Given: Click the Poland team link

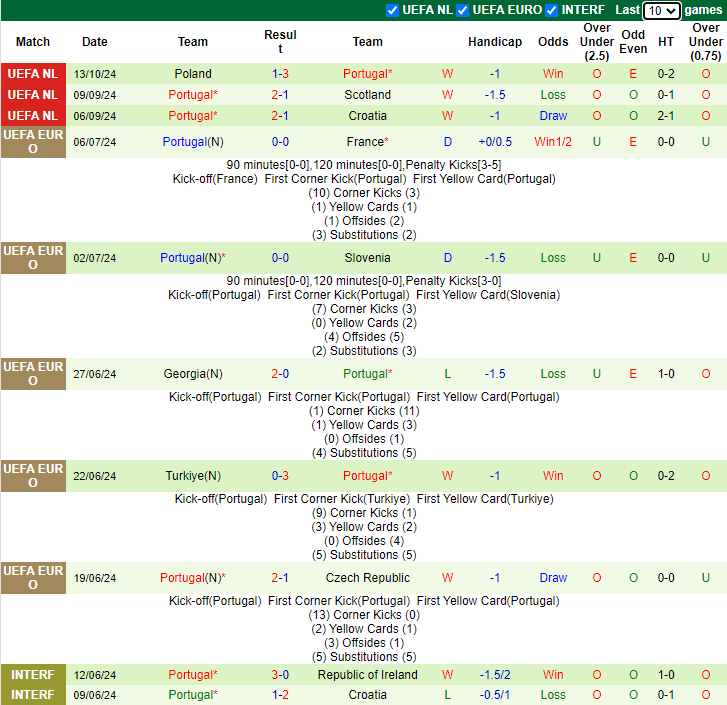Looking at the screenshot, I should point(193,74).
